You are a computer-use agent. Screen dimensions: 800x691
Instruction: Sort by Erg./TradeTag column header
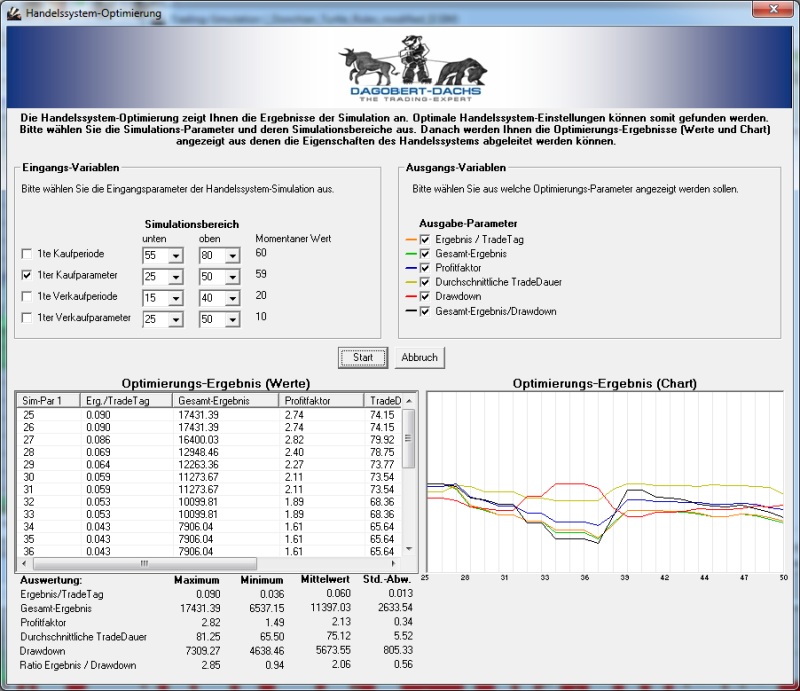[126, 401]
